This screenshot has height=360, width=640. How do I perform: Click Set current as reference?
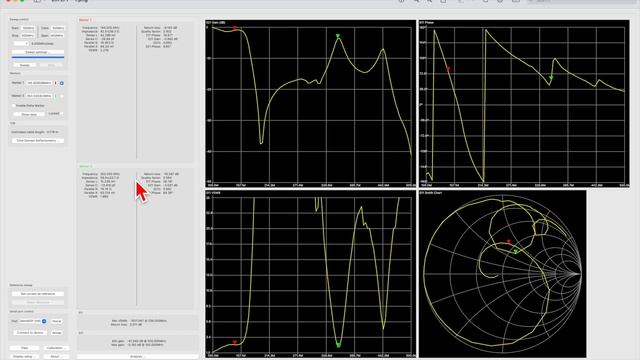(38, 294)
